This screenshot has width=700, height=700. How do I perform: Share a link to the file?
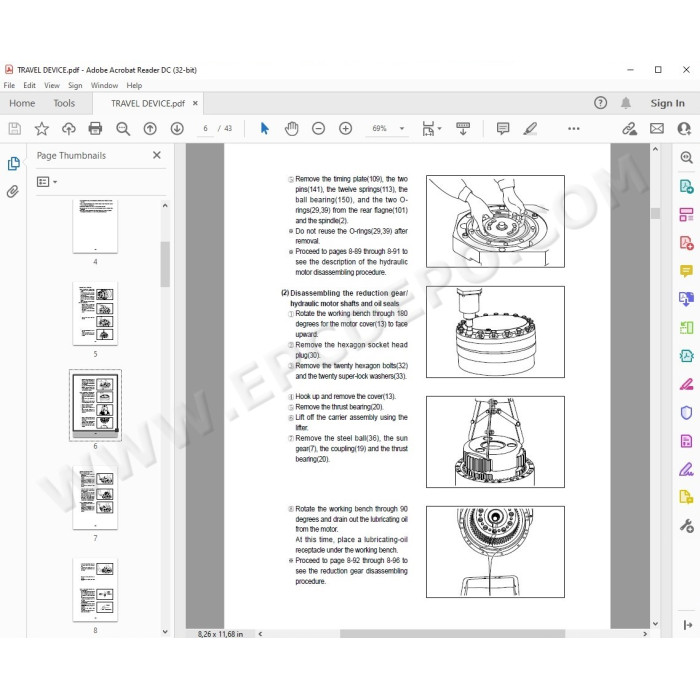coord(629,129)
